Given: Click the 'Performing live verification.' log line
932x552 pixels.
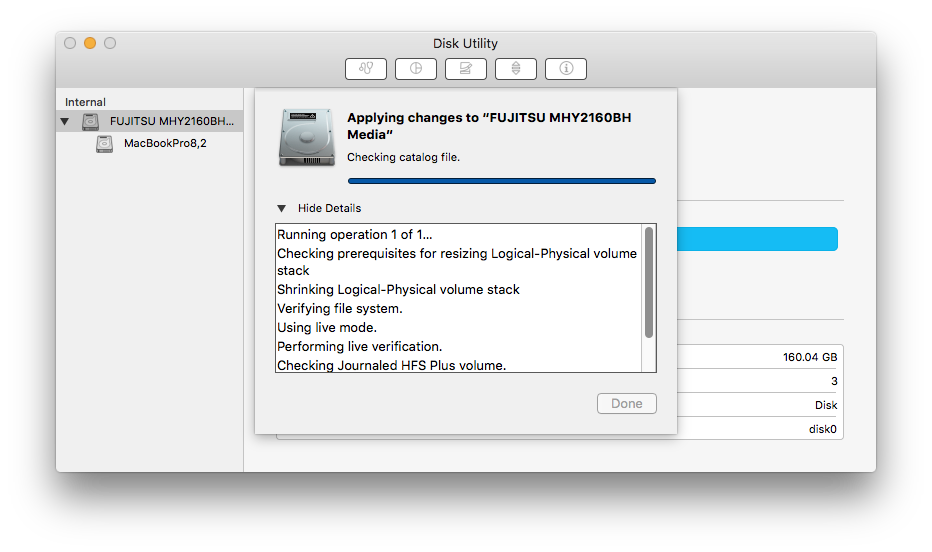Looking at the screenshot, I should pyautogui.click(x=360, y=346).
